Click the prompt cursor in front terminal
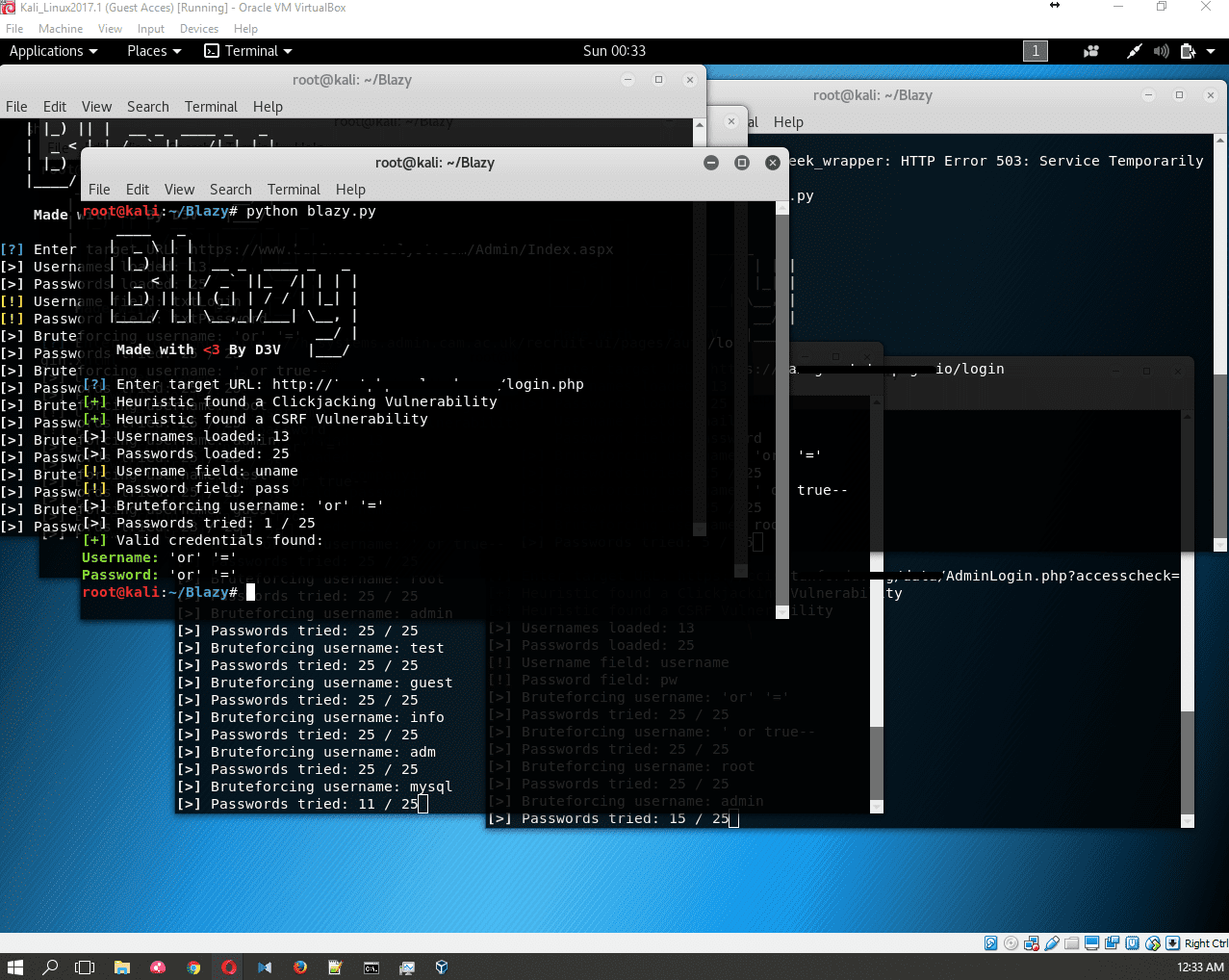This screenshot has height=980, width=1229. tap(250, 592)
